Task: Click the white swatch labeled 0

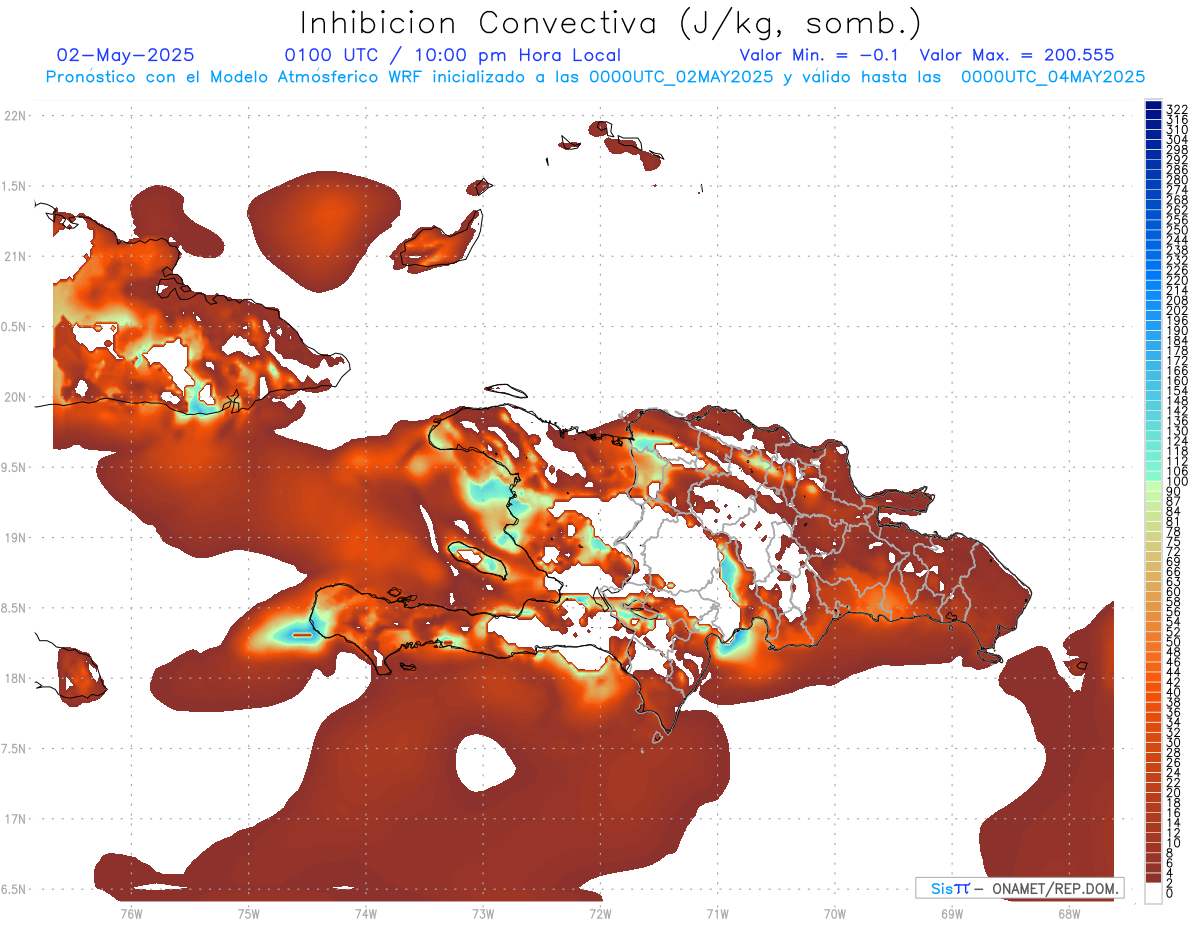Action: point(1153,893)
